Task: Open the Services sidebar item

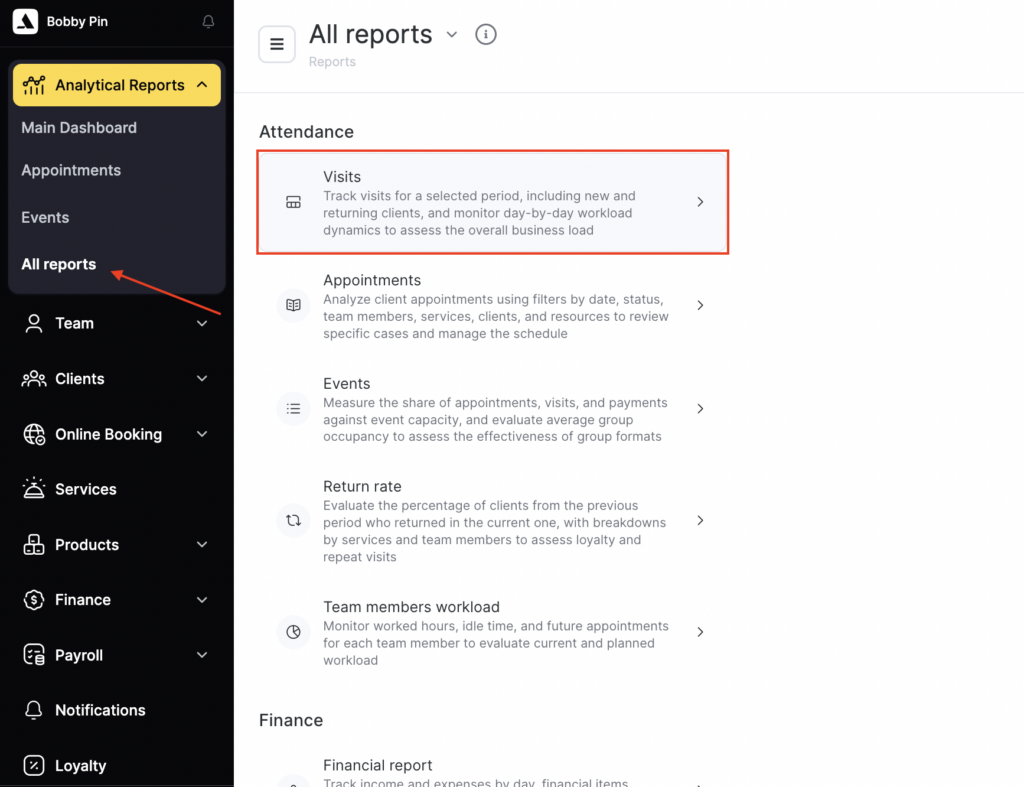Action: click(x=86, y=489)
